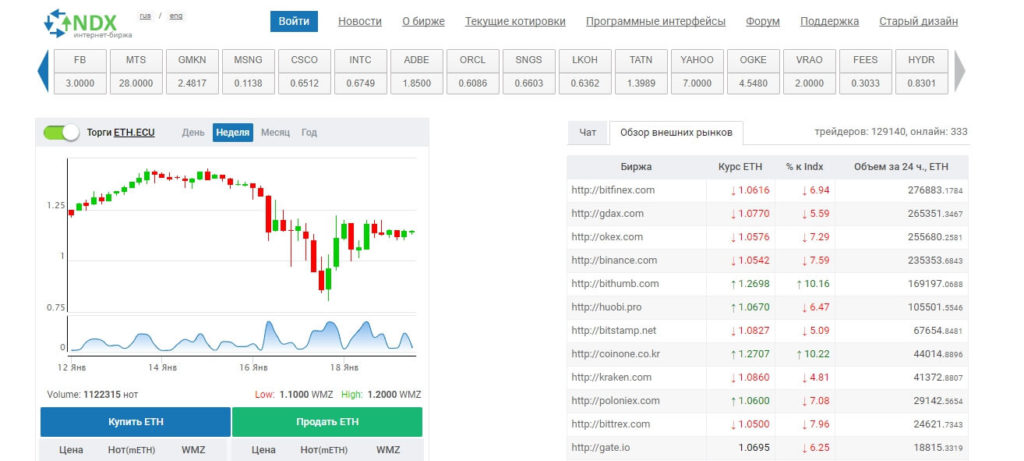Select the FB ticker tile
The height and width of the screenshot is (461, 1024).
point(80,71)
